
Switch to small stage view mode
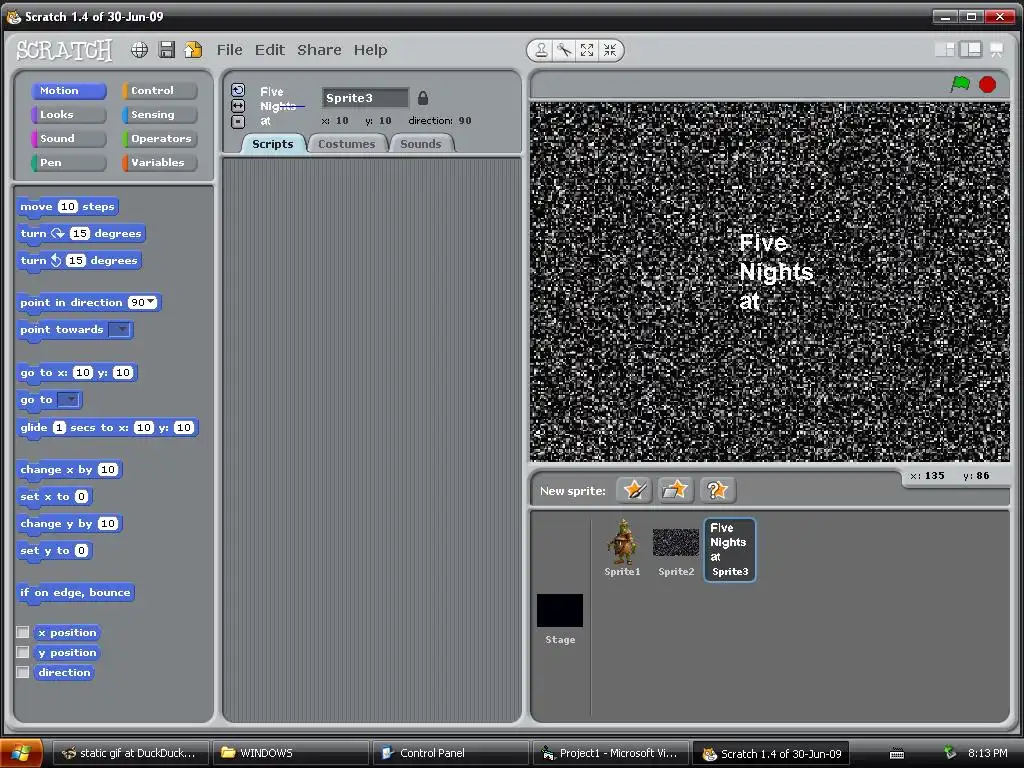click(944, 50)
